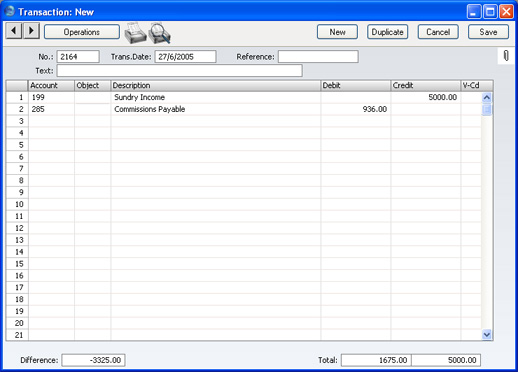Select debit amount 936.00
The image size is (518, 372).
[x=355, y=109]
